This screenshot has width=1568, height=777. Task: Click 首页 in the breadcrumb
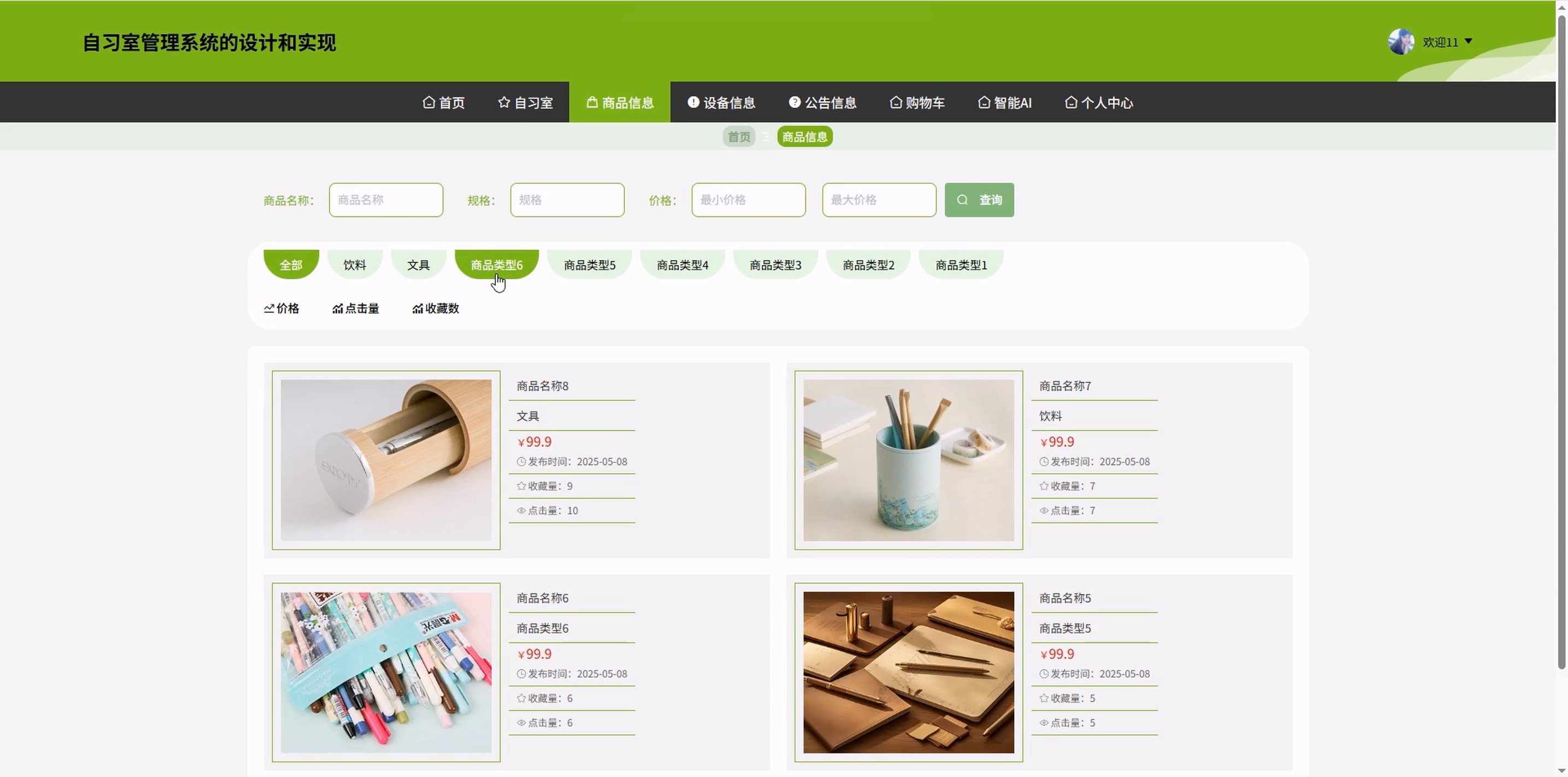pos(739,136)
